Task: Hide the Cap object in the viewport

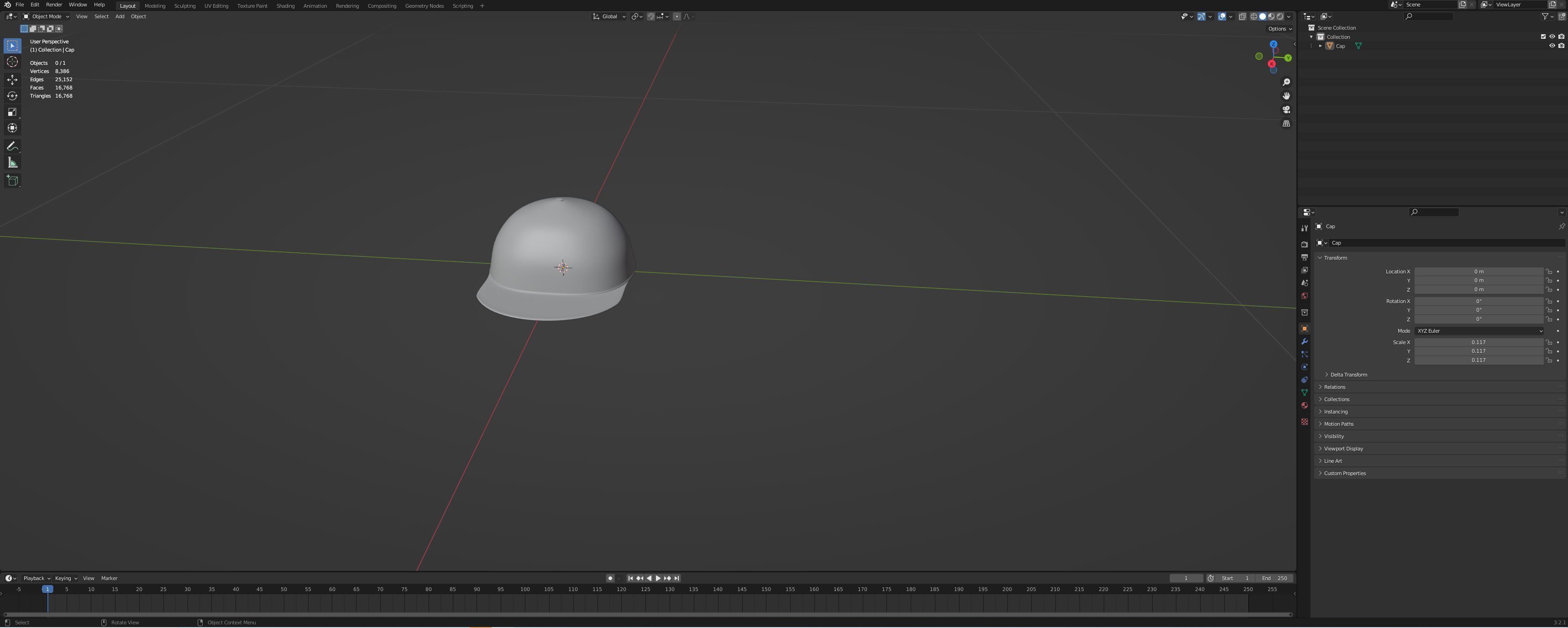Action: (1552, 46)
